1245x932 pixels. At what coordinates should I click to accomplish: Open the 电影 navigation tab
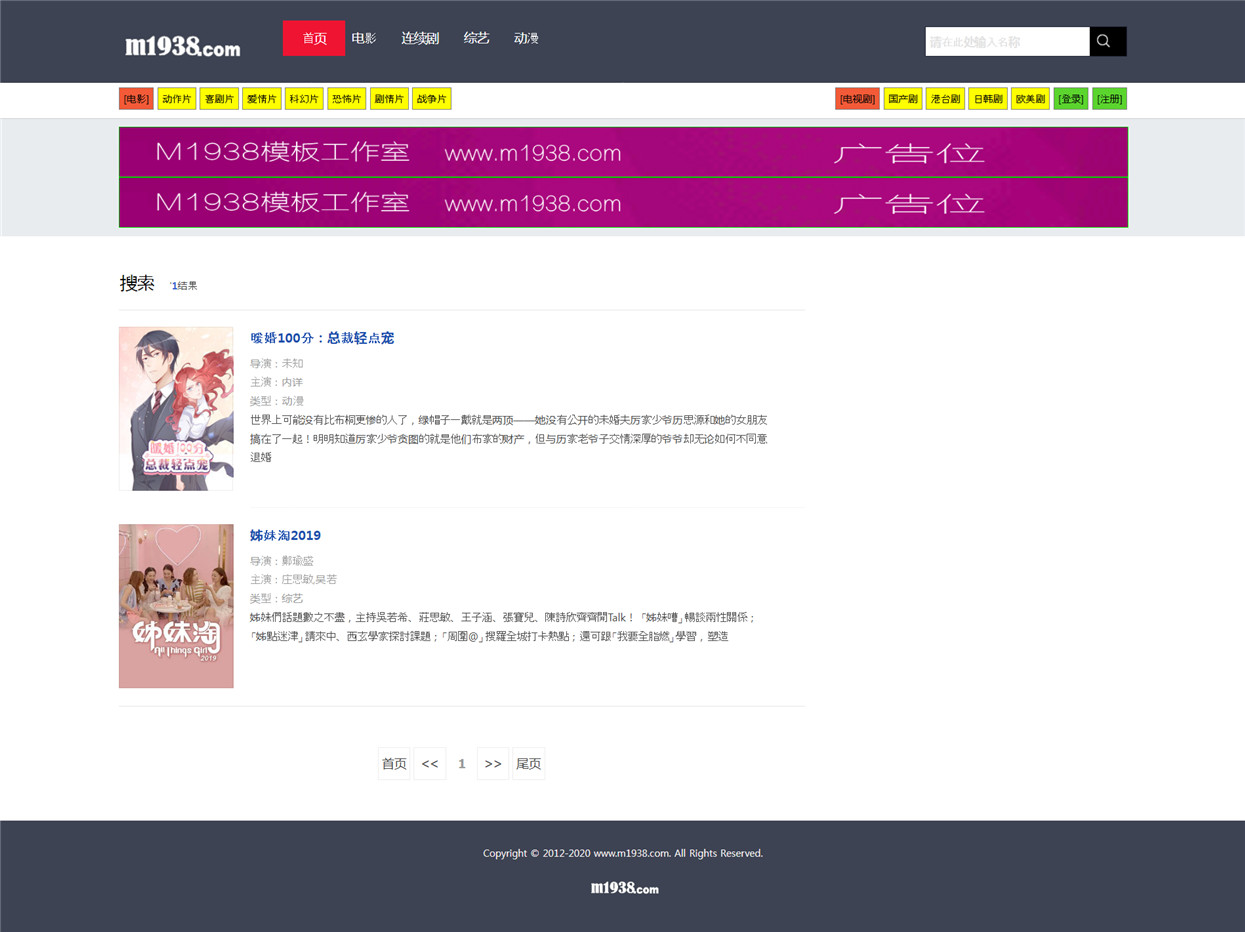pyautogui.click(x=364, y=38)
